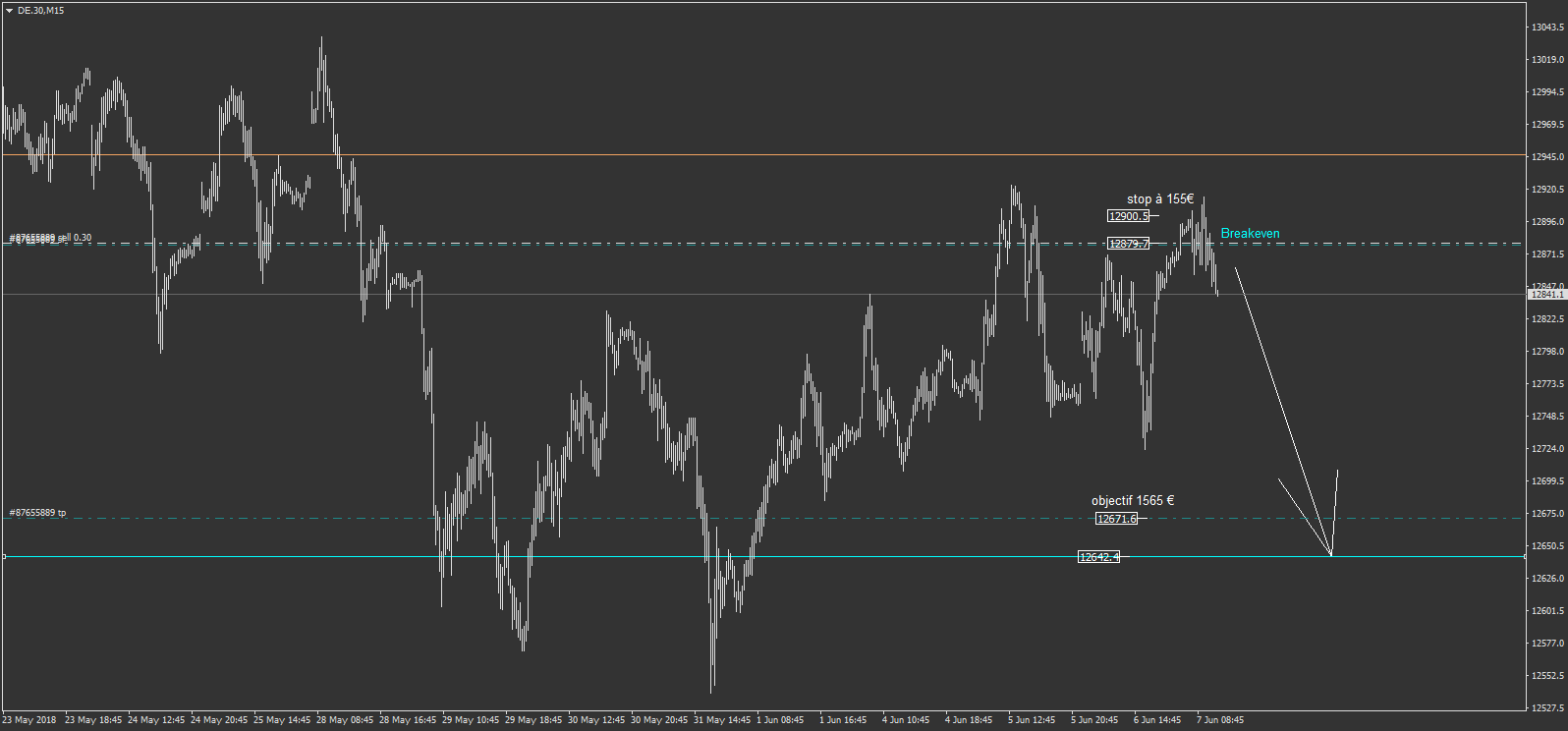The width and height of the screenshot is (1568, 731).
Task: Click 12650.5 on the price axis
Action: (1547, 546)
